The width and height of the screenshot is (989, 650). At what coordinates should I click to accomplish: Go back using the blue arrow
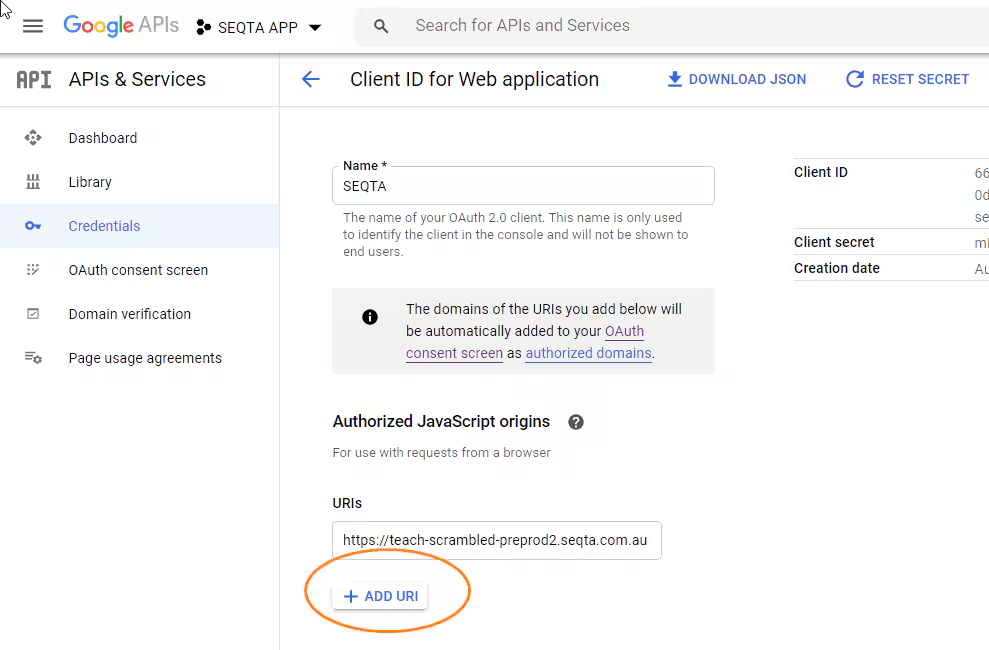[310, 79]
